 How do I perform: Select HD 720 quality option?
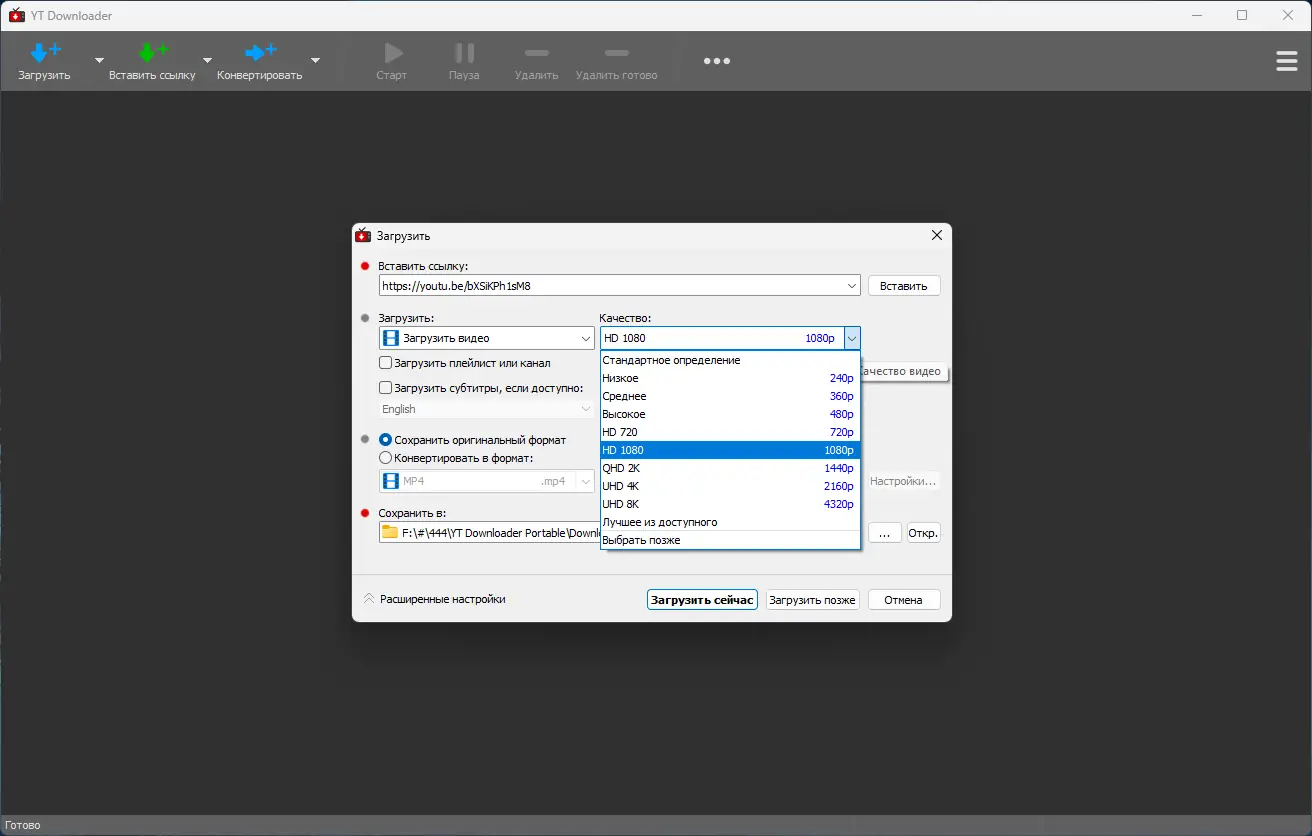pos(730,432)
